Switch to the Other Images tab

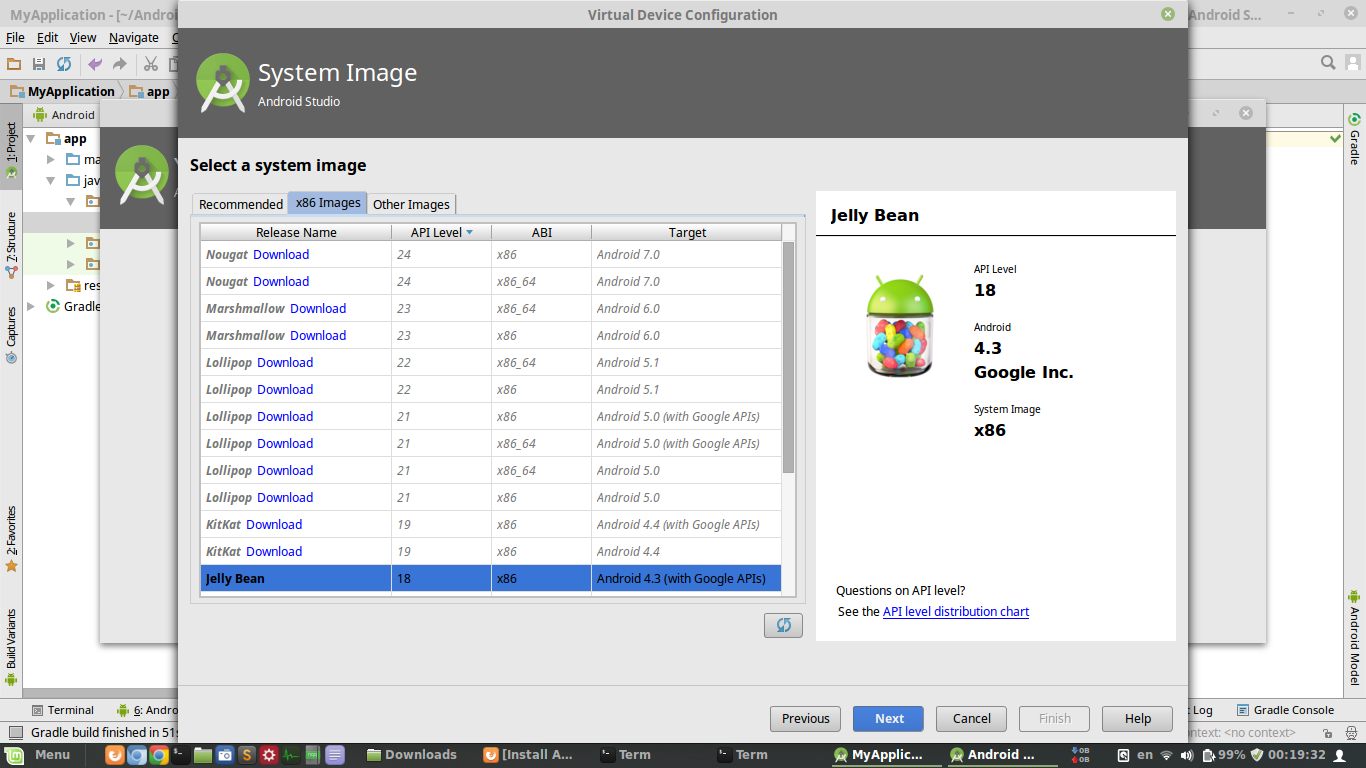coord(411,204)
